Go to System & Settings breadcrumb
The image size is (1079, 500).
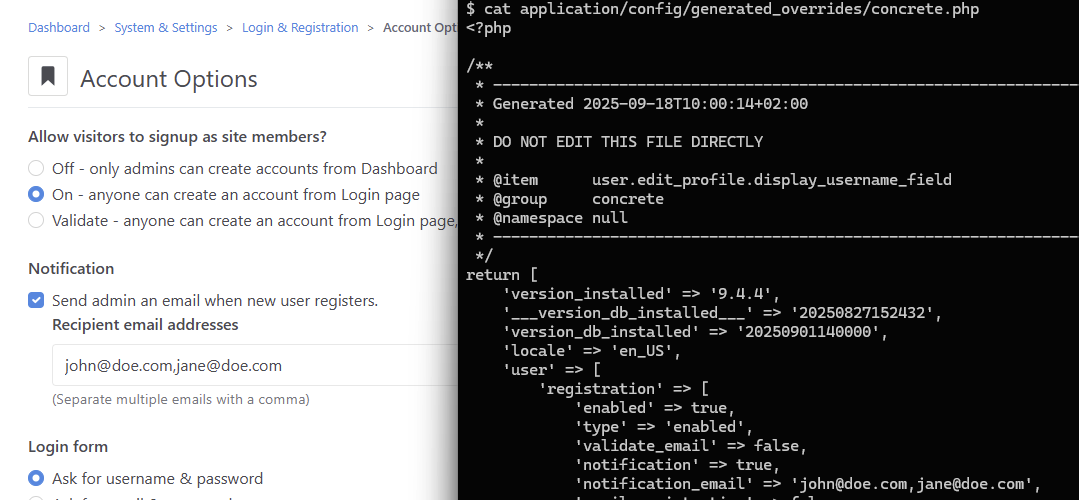click(x=166, y=28)
